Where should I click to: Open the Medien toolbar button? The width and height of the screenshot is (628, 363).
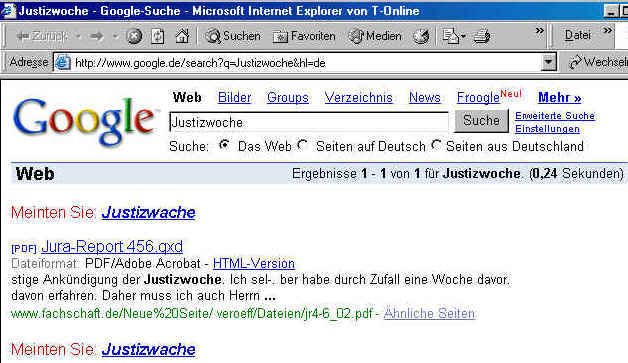pos(375,36)
